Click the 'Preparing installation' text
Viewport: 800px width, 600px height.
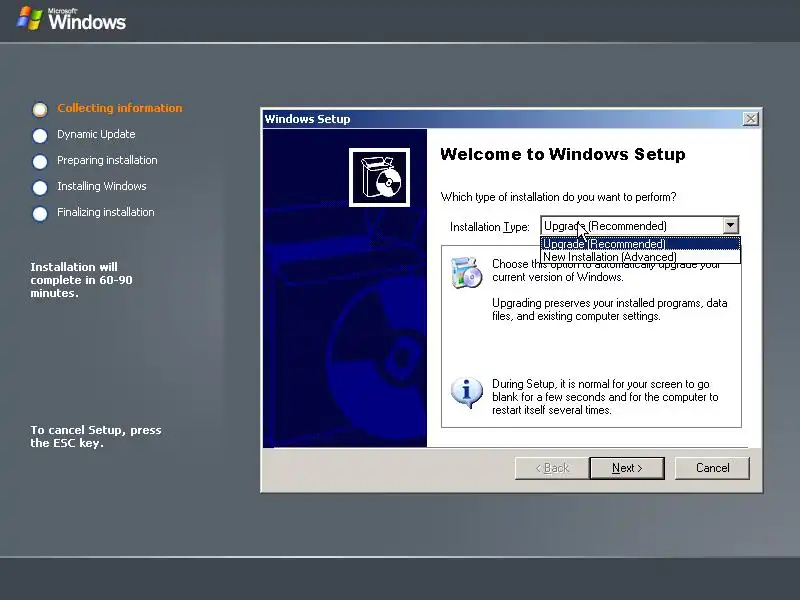coord(107,160)
